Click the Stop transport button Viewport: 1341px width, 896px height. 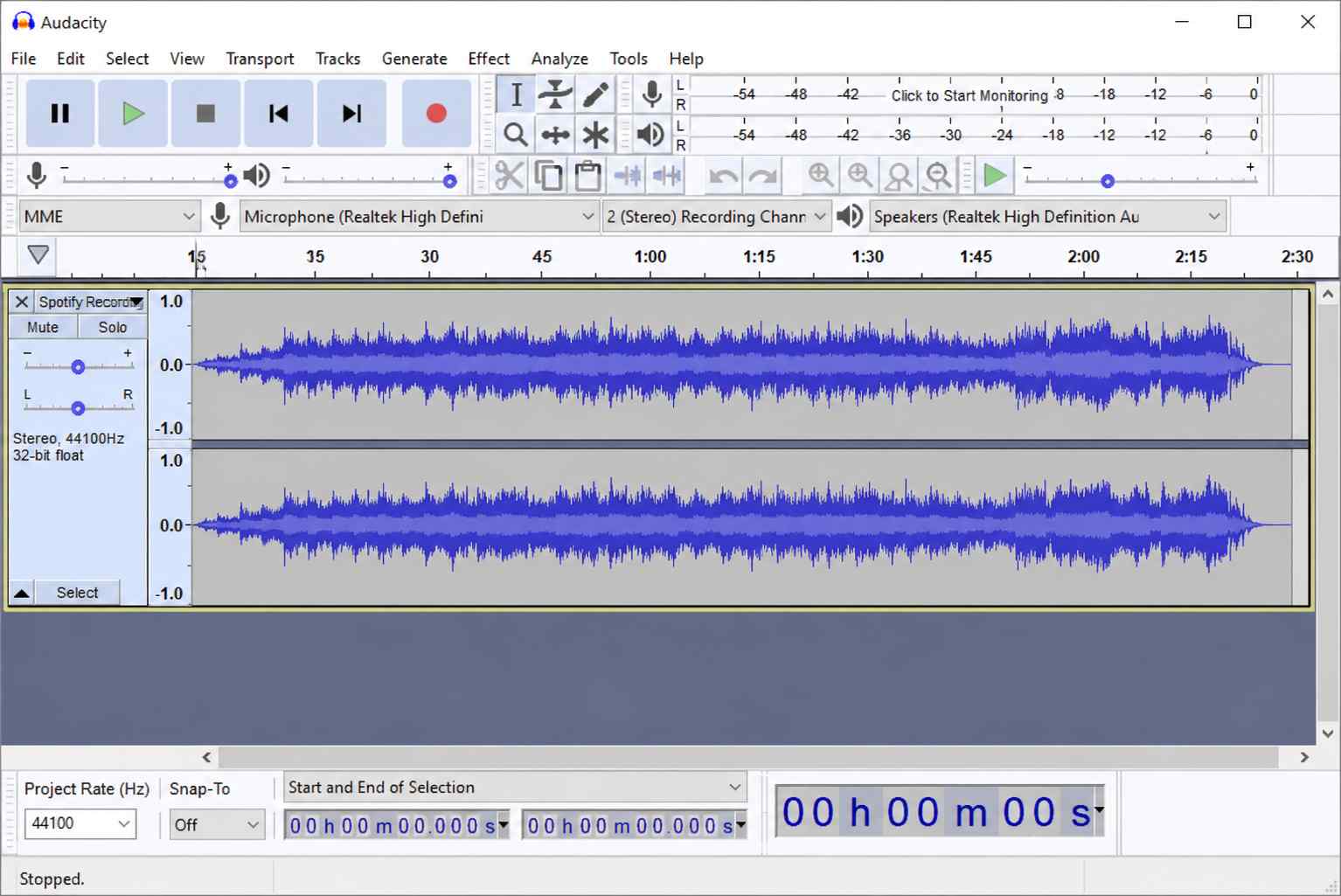click(x=205, y=114)
